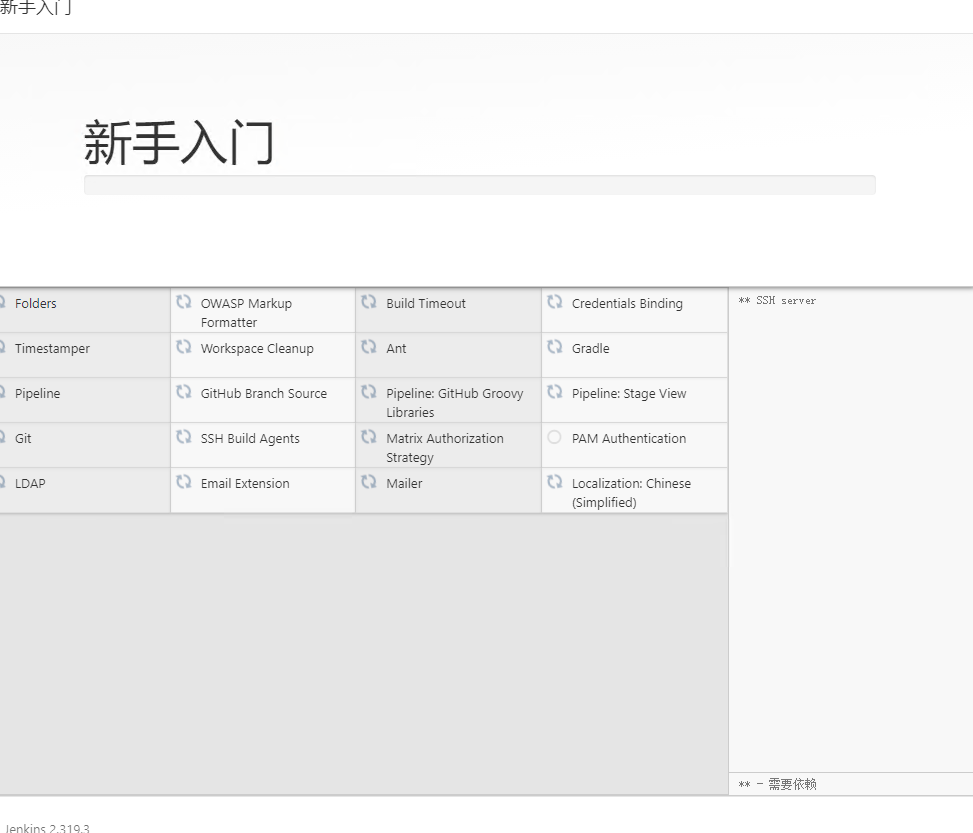Click the Workspace Cleanup refresh icon
The image size is (973, 833).
[184, 346]
